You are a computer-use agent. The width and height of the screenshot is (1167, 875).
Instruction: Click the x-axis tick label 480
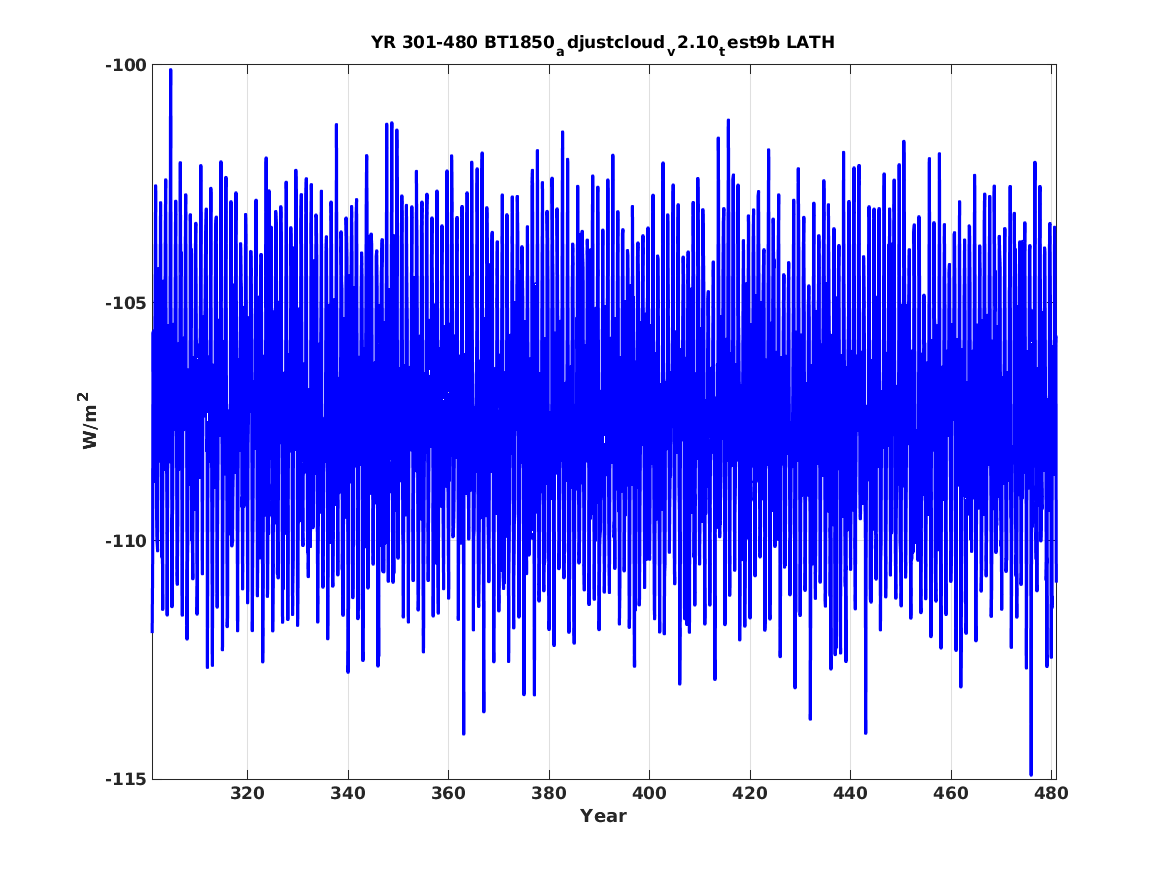[1052, 793]
